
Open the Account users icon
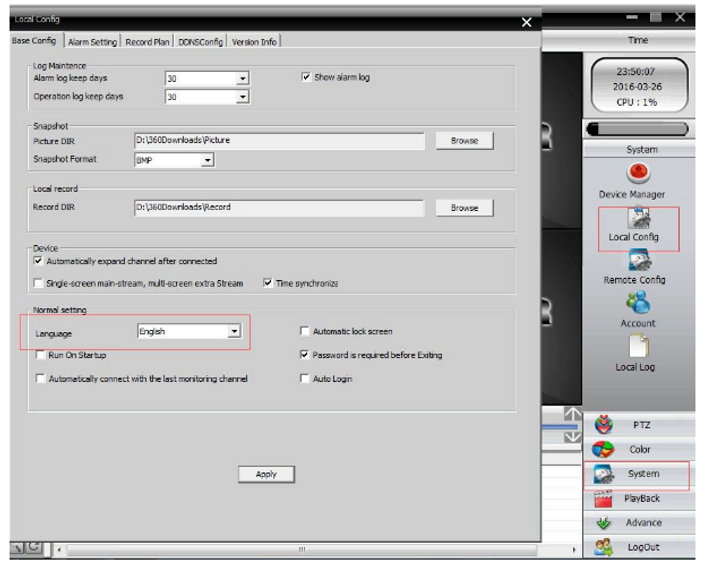[x=638, y=302]
